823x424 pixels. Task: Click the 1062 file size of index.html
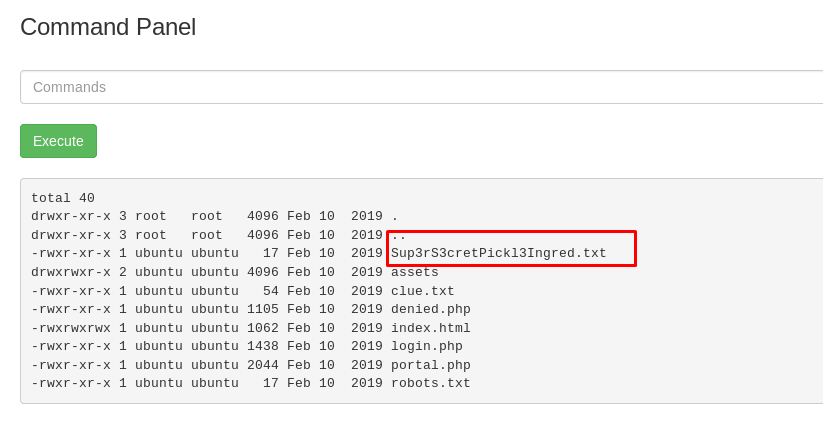click(x=263, y=328)
